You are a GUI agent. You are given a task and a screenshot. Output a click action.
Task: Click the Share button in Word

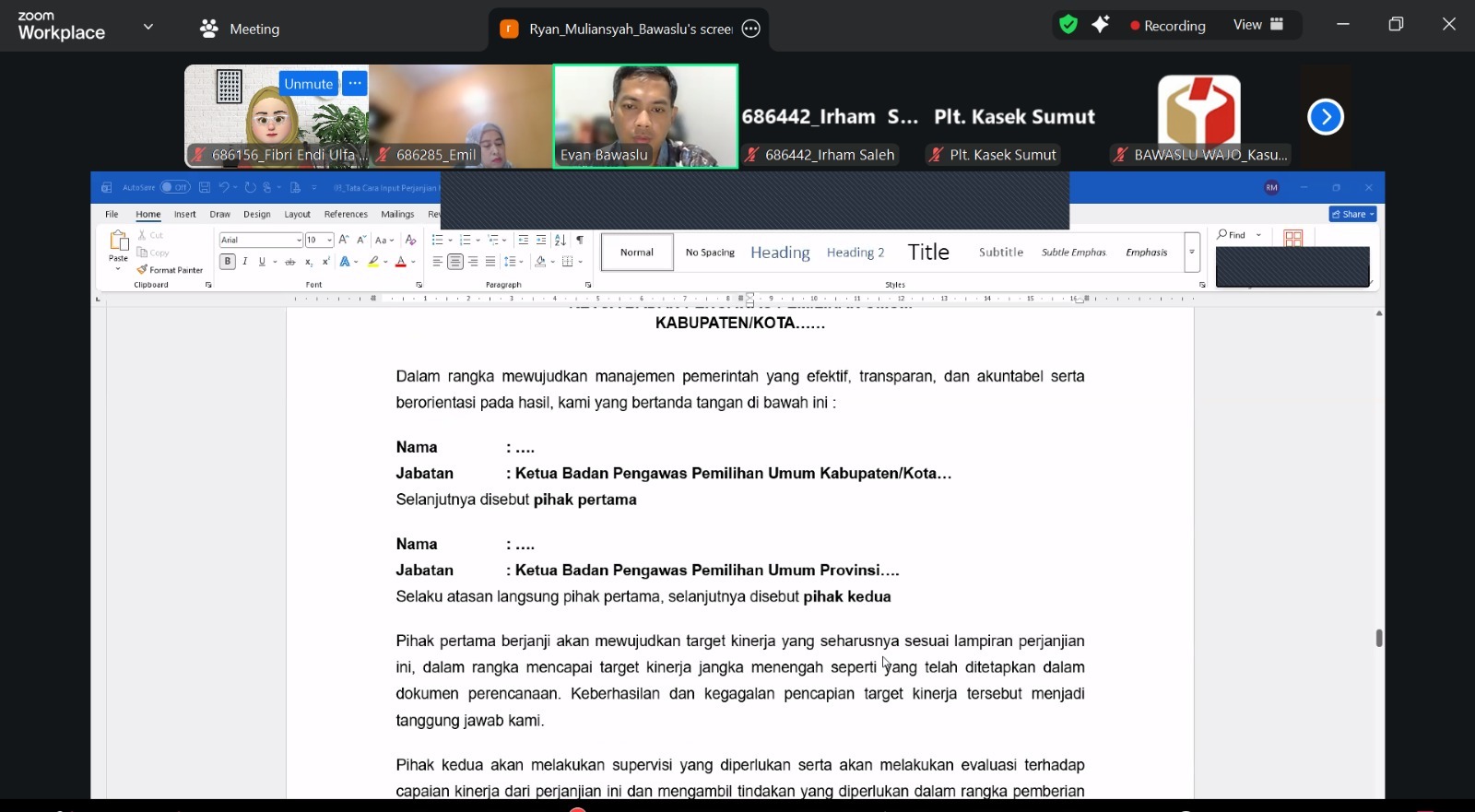point(1351,214)
